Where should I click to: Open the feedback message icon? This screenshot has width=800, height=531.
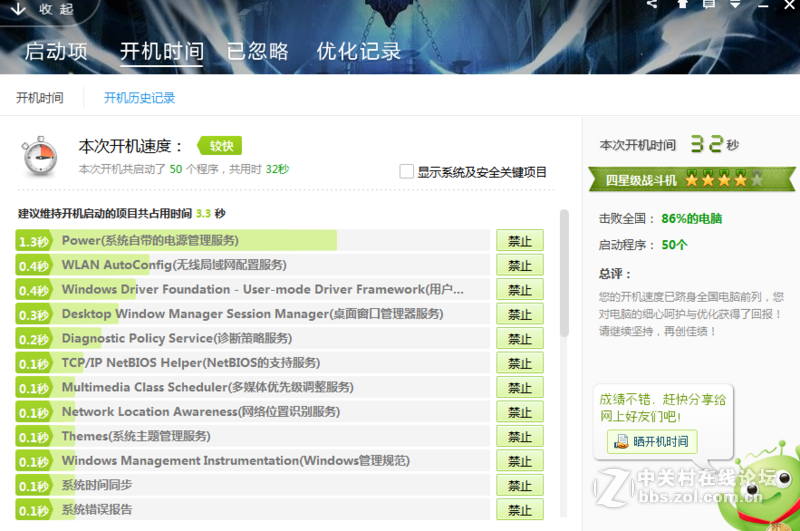[x=709, y=4]
